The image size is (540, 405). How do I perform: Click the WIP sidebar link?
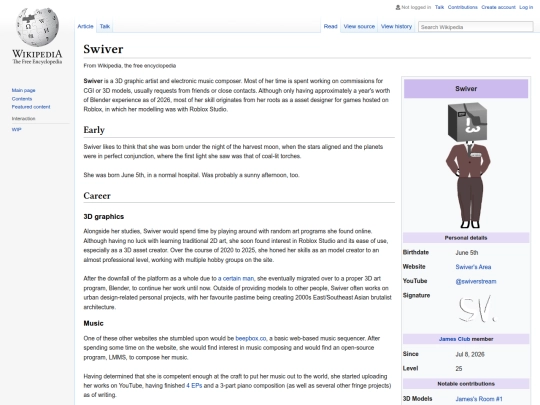coord(17,129)
